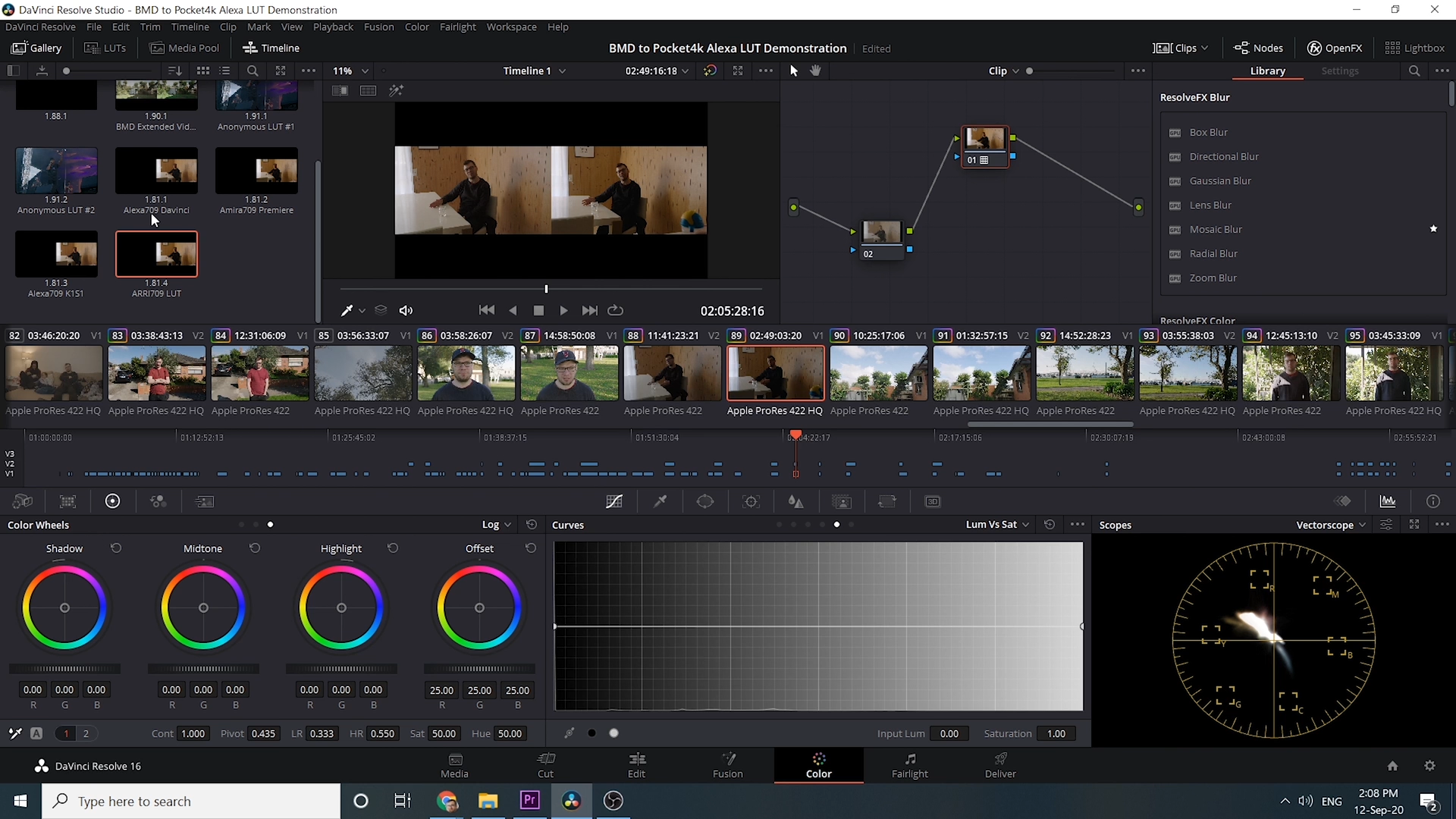This screenshot has width=1456, height=819.
Task: Open the Power Window palette
Action: tap(705, 501)
